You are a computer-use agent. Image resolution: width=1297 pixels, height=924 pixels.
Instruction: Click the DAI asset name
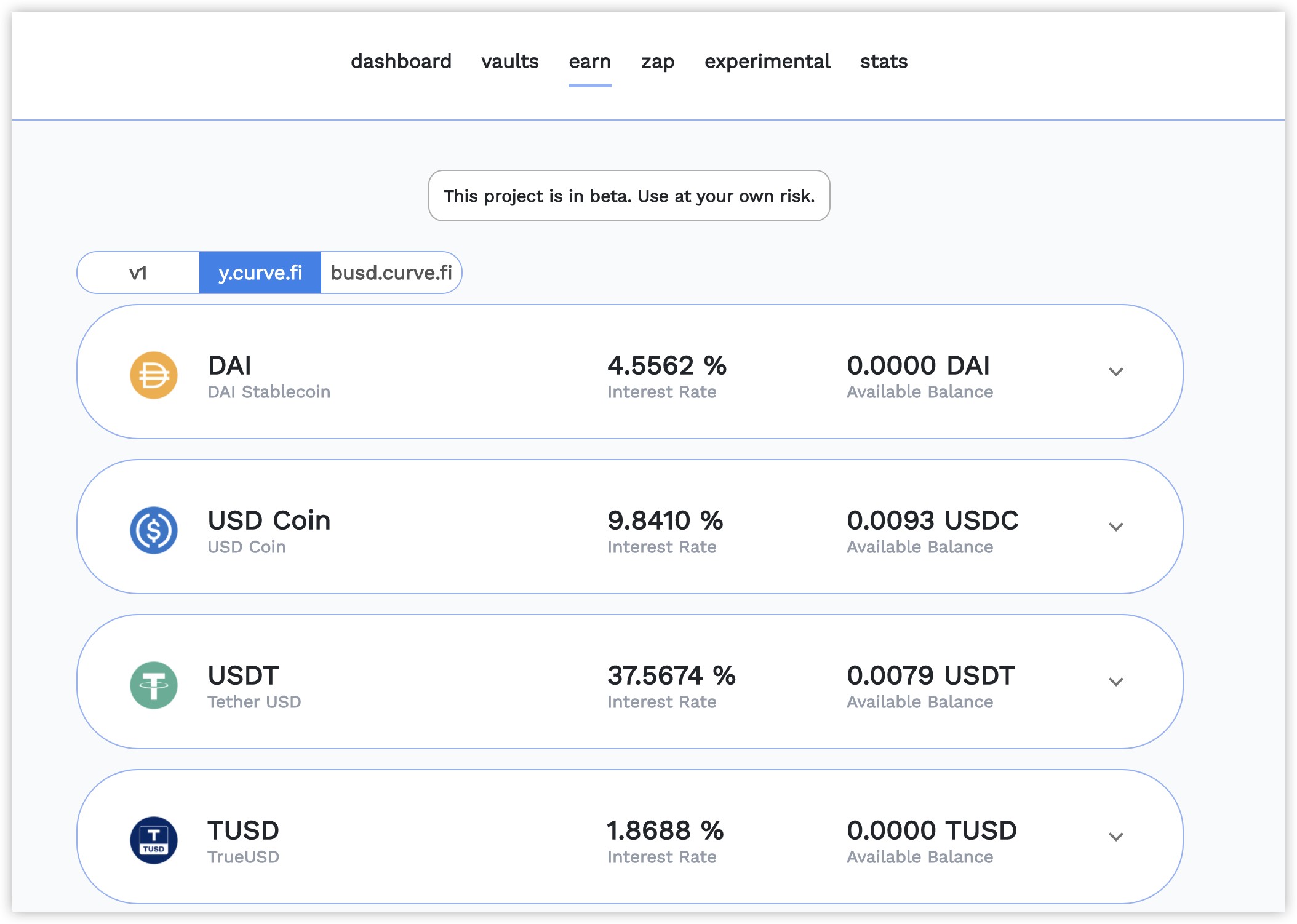229,365
